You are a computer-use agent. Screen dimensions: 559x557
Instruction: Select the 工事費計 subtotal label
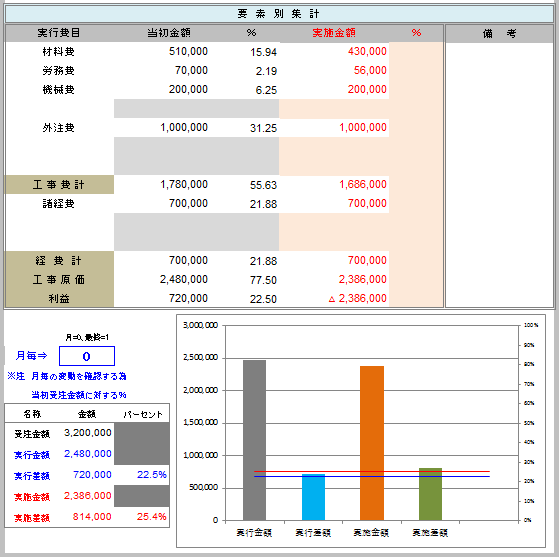click(59, 185)
